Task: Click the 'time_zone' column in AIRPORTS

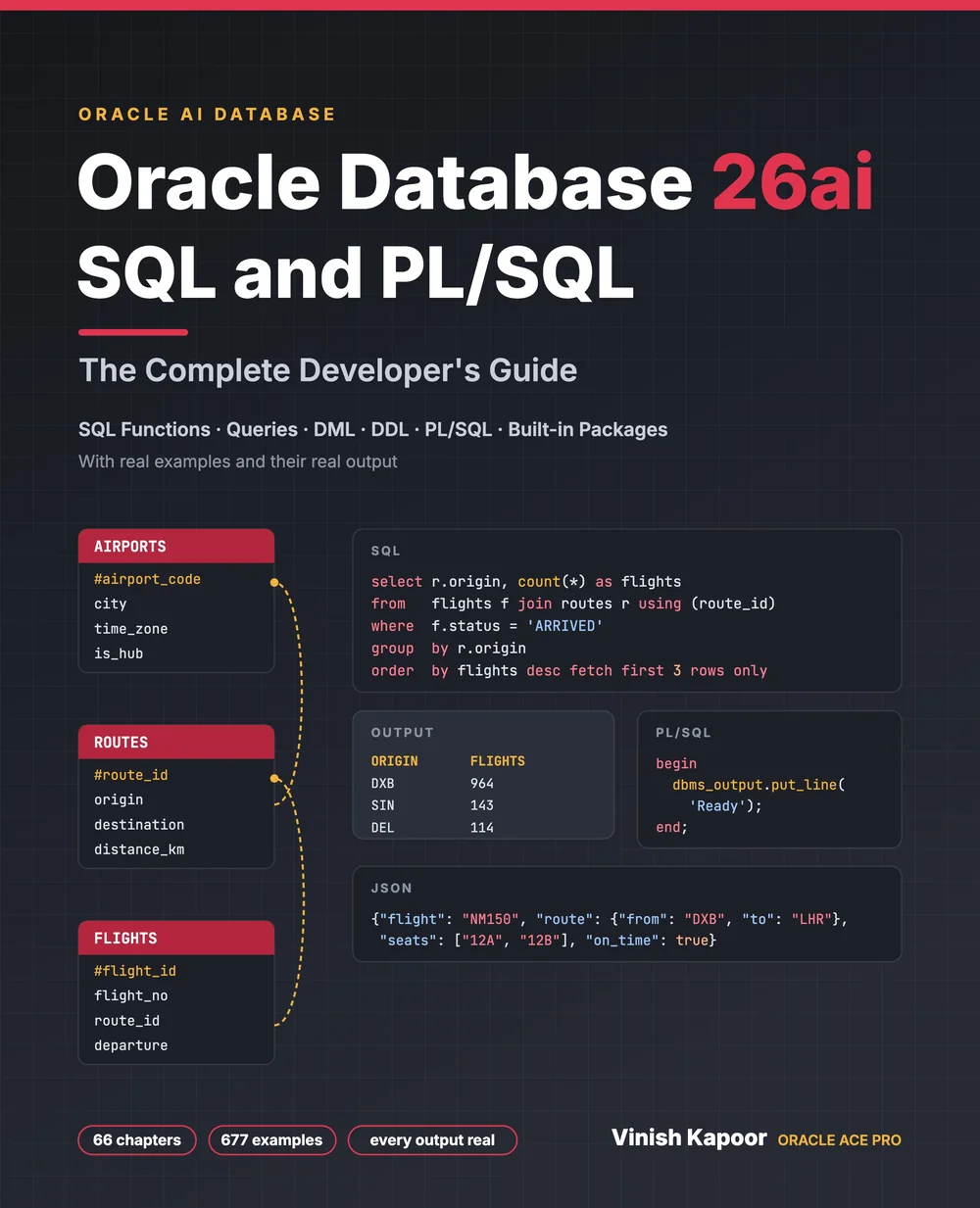Action: pyautogui.click(x=131, y=629)
